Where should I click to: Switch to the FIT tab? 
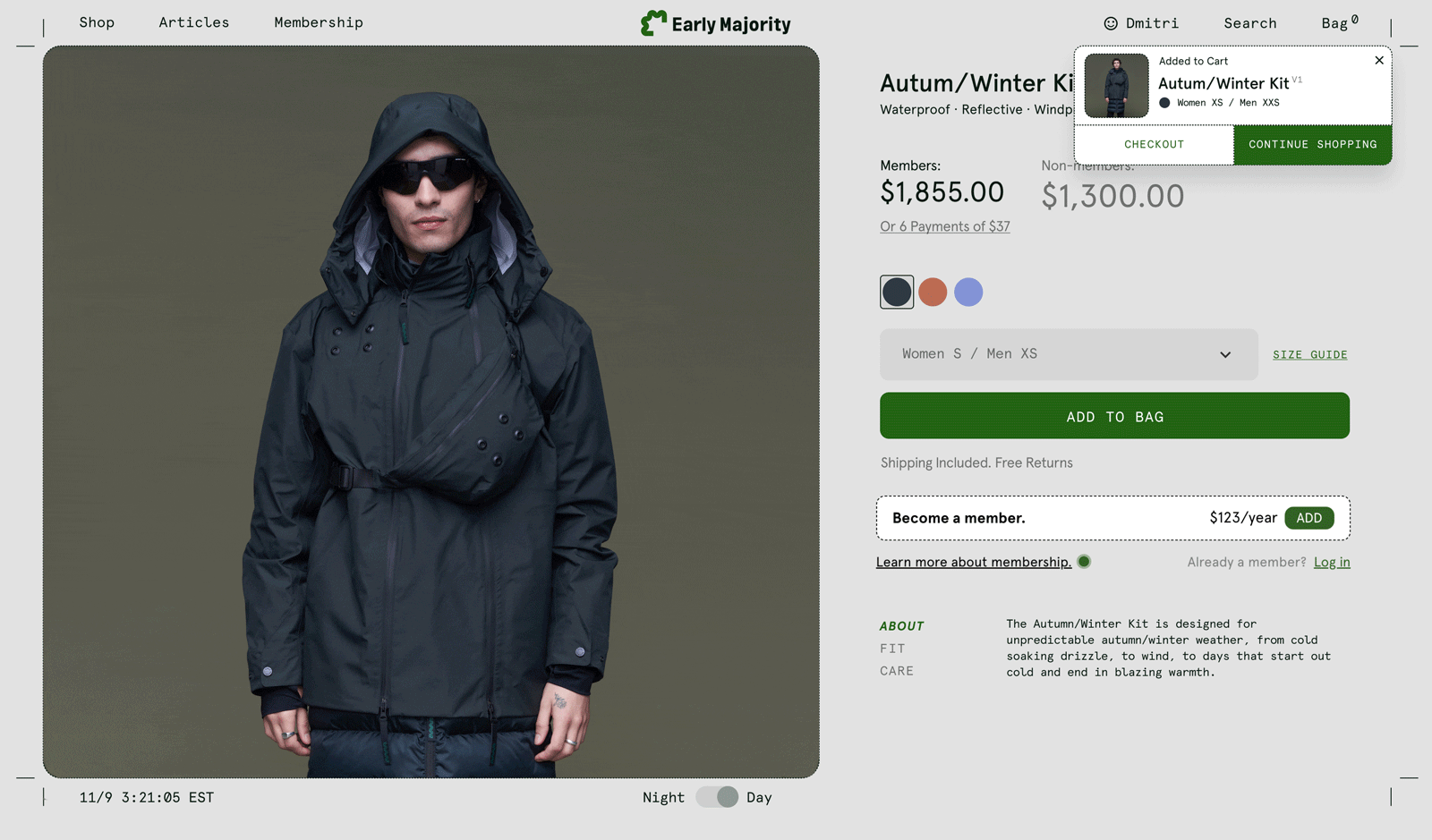(x=892, y=649)
